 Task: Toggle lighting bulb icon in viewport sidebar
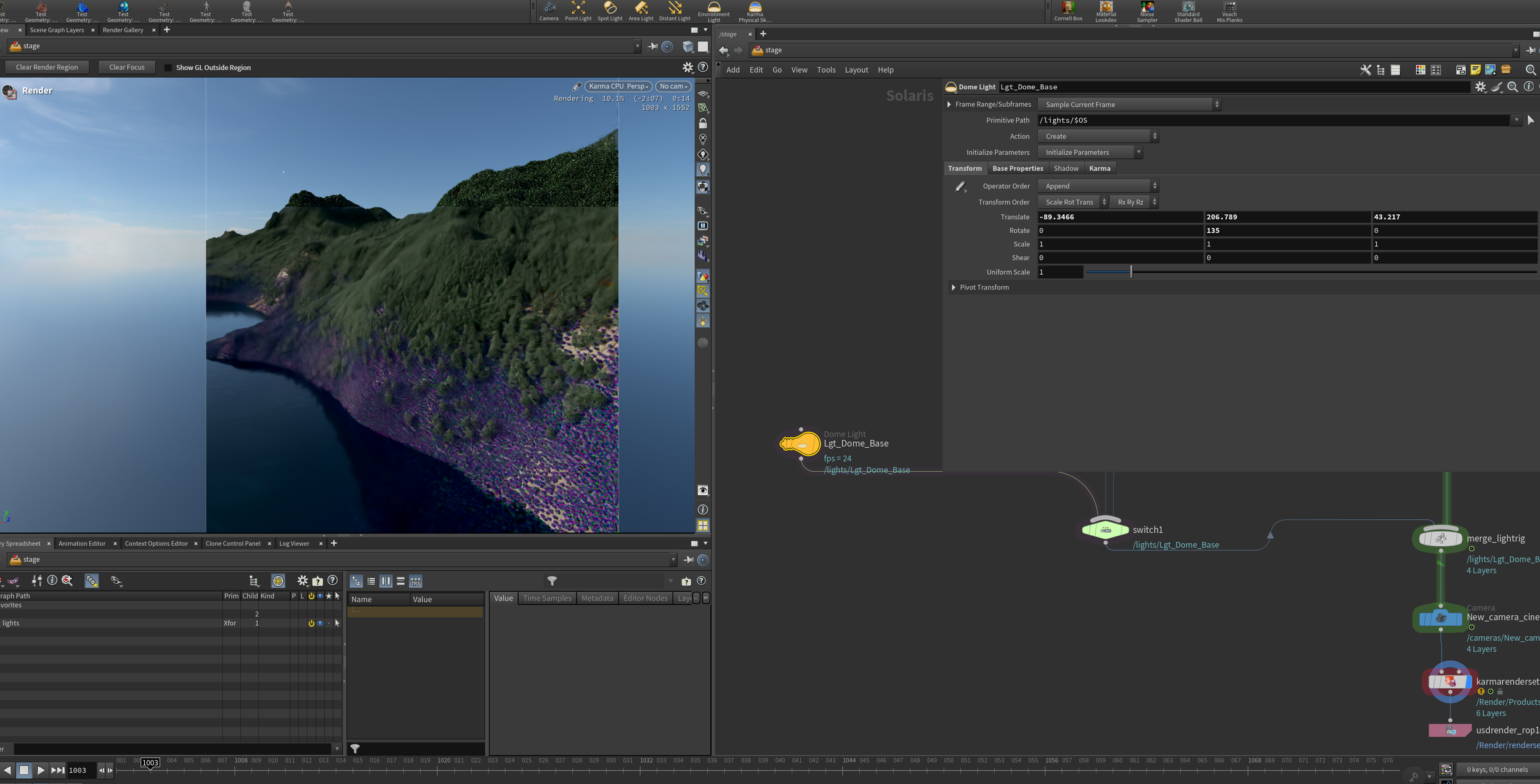[703, 169]
